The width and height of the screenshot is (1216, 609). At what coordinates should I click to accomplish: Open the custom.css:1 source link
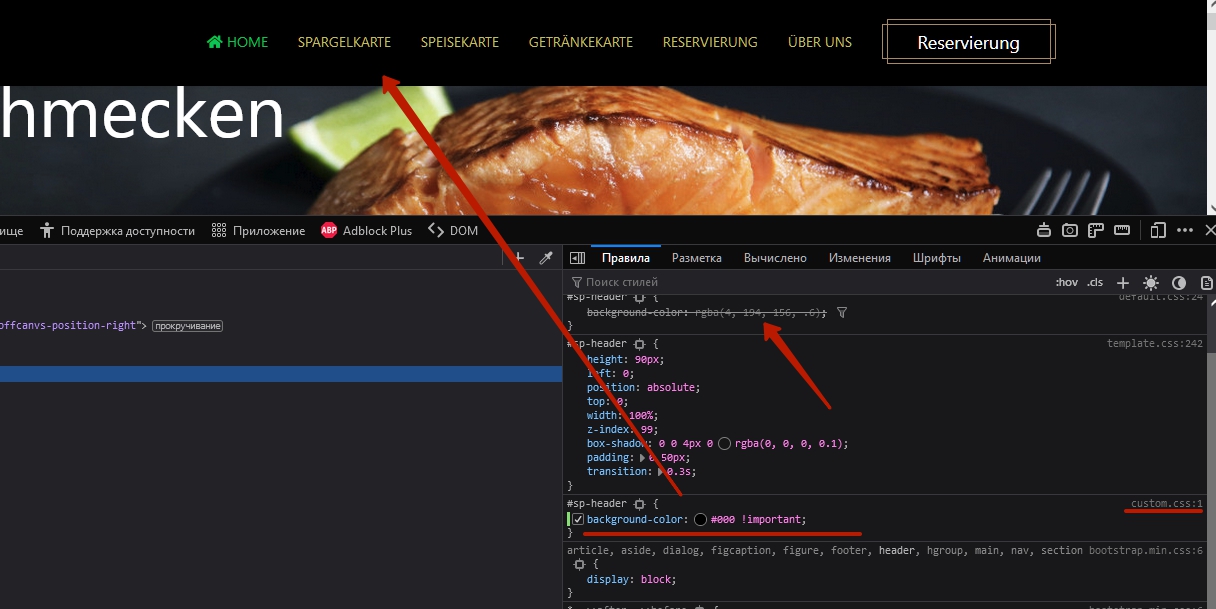[x=1166, y=504]
